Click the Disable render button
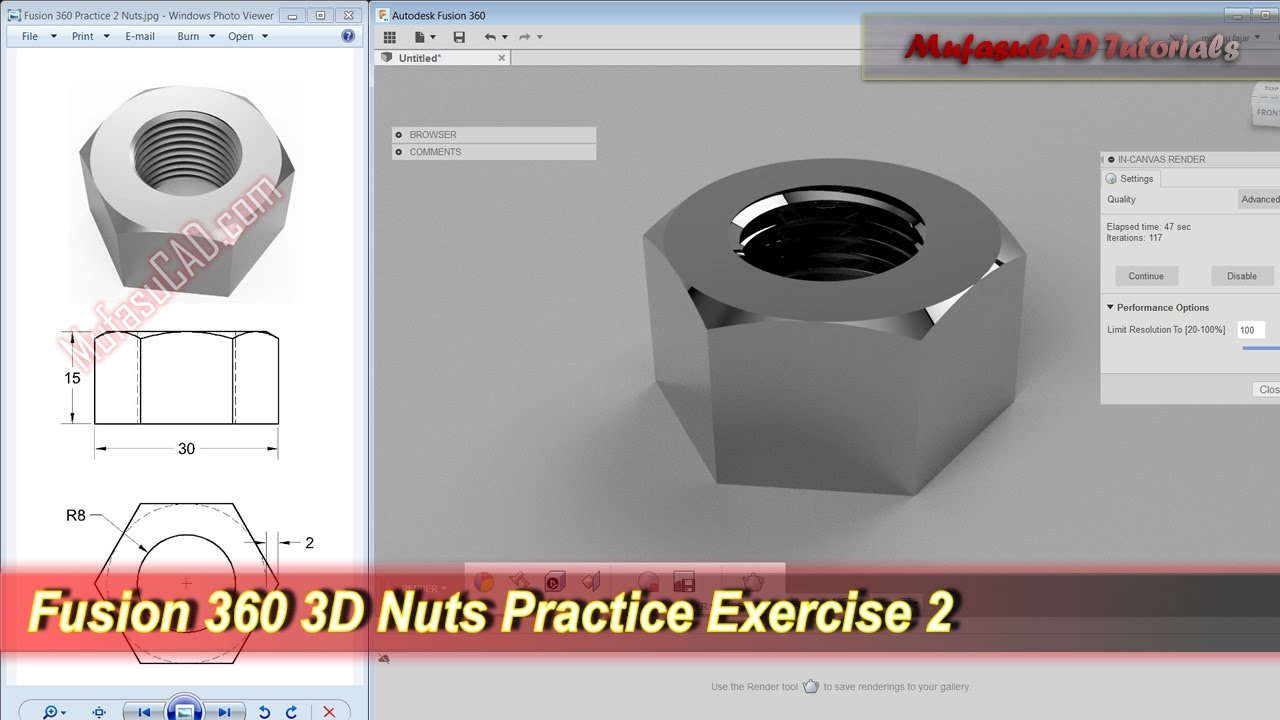Viewport: 1280px width, 720px height. tap(1241, 276)
